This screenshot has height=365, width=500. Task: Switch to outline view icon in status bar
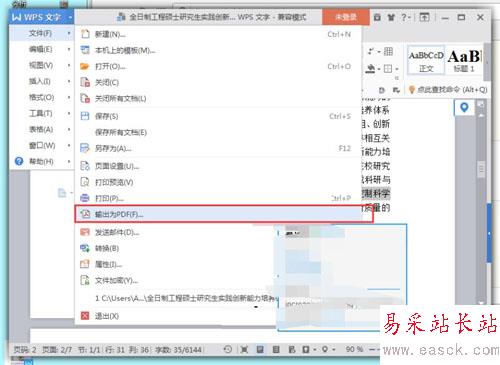pos(276,349)
